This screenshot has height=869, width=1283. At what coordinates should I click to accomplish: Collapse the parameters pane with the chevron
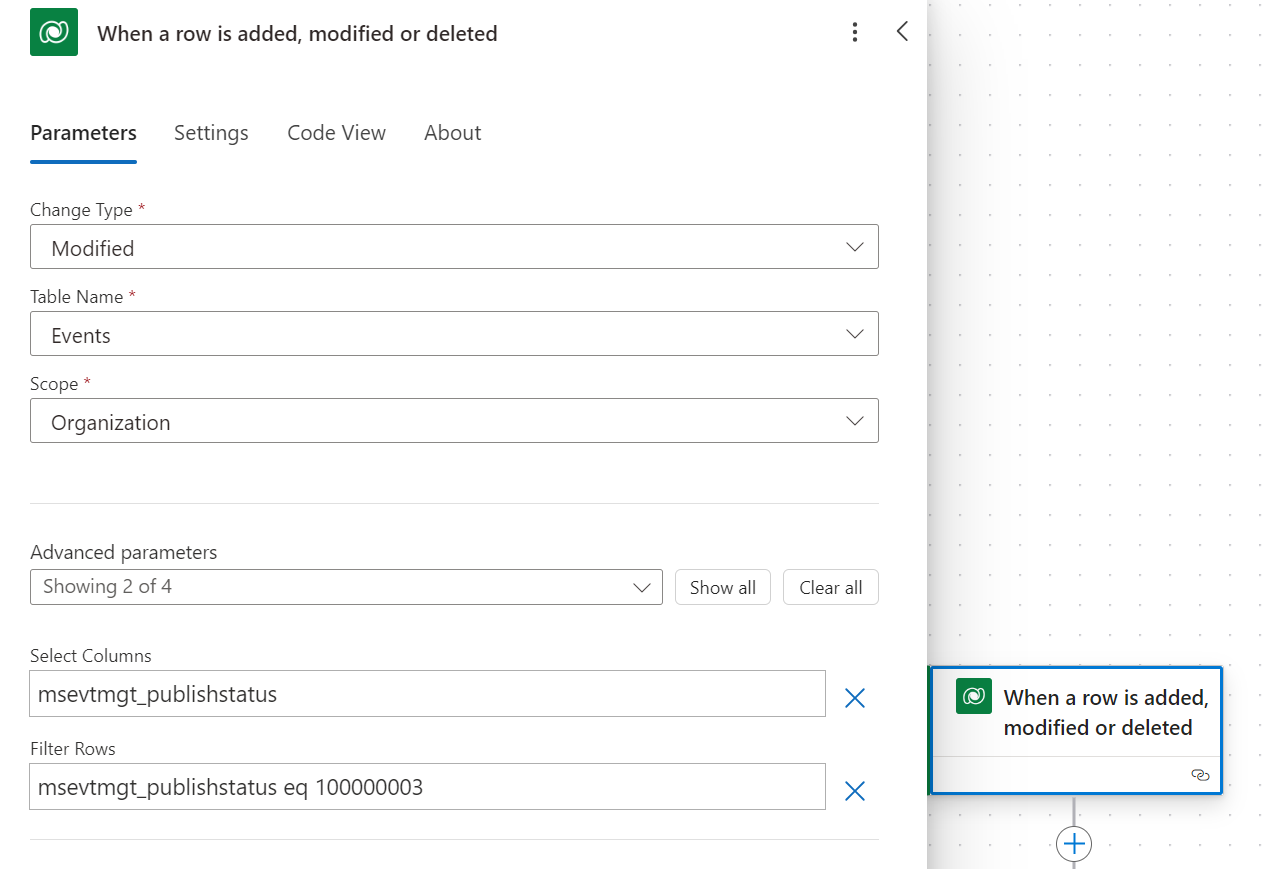[902, 31]
